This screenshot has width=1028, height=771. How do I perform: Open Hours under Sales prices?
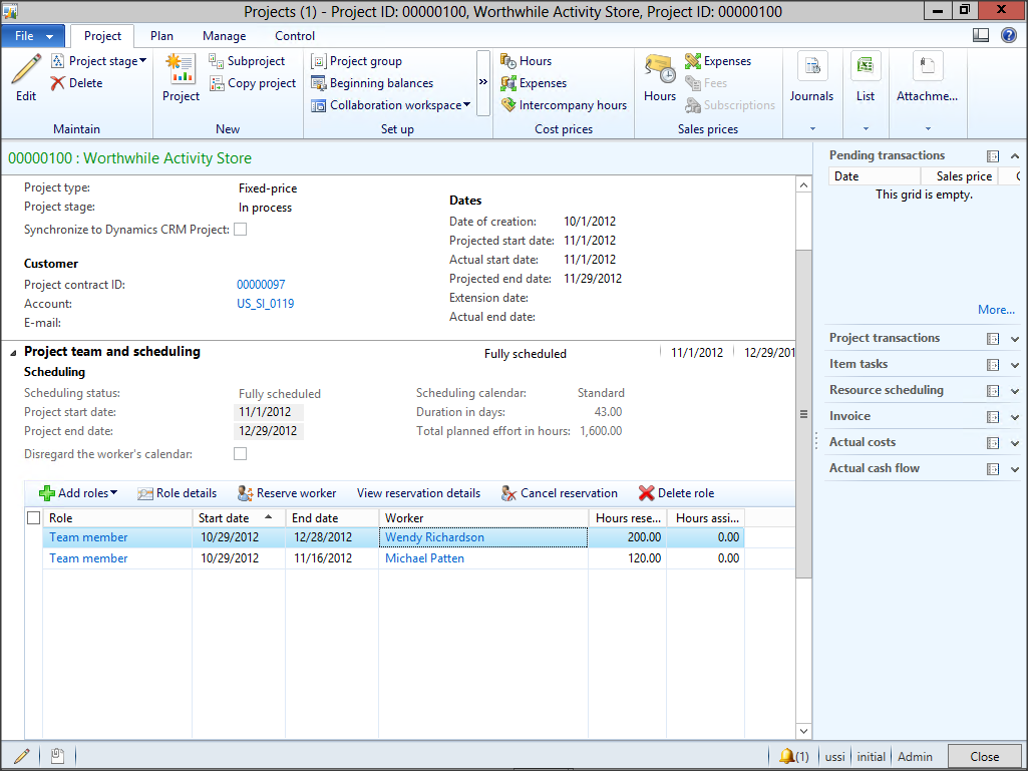660,70
